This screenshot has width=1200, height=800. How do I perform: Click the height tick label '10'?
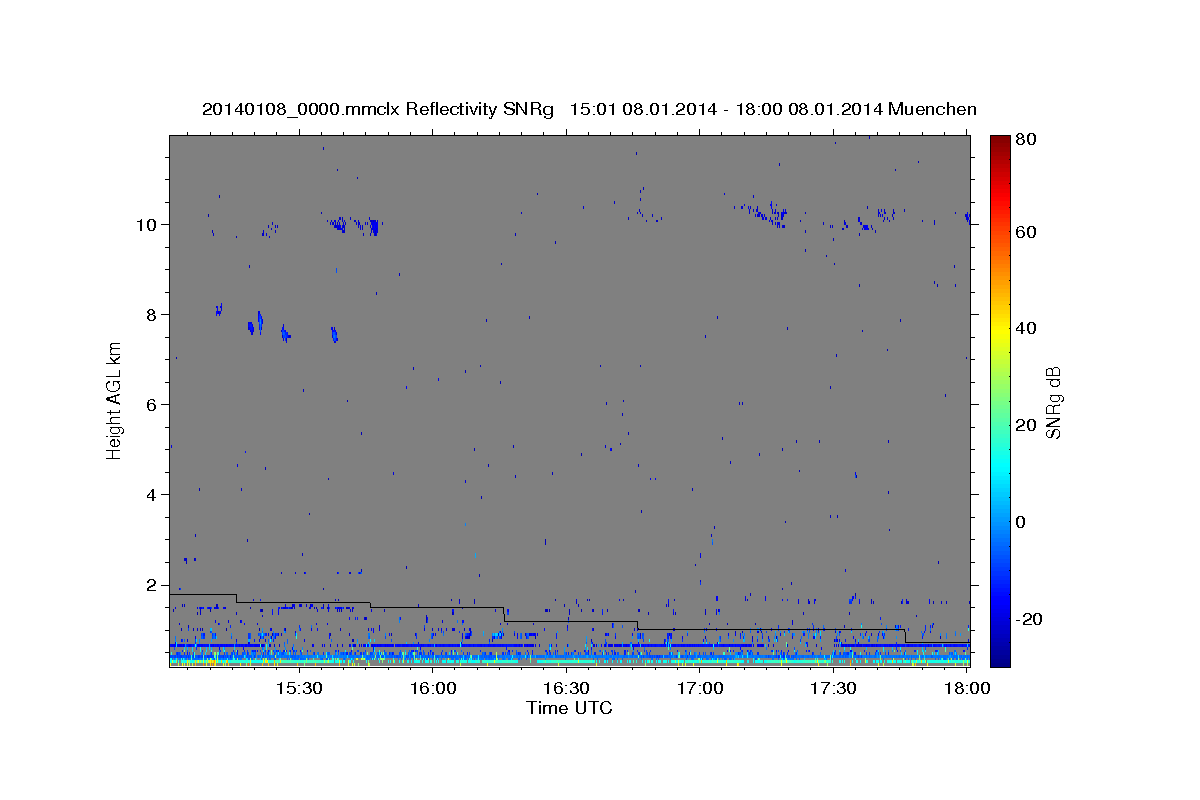click(x=149, y=224)
